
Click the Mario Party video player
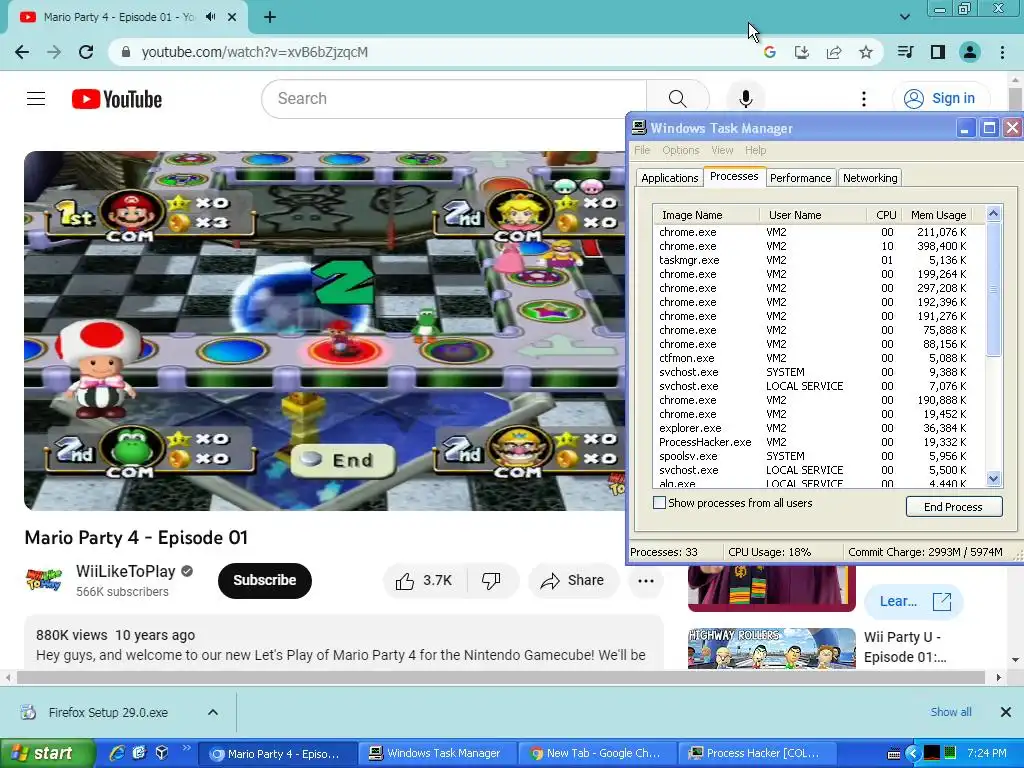coord(325,330)
